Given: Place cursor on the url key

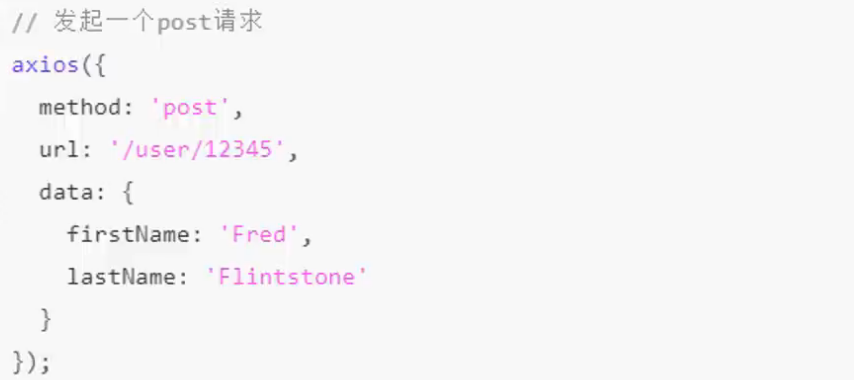Looking at the screenshot, I should coord(59,150).
